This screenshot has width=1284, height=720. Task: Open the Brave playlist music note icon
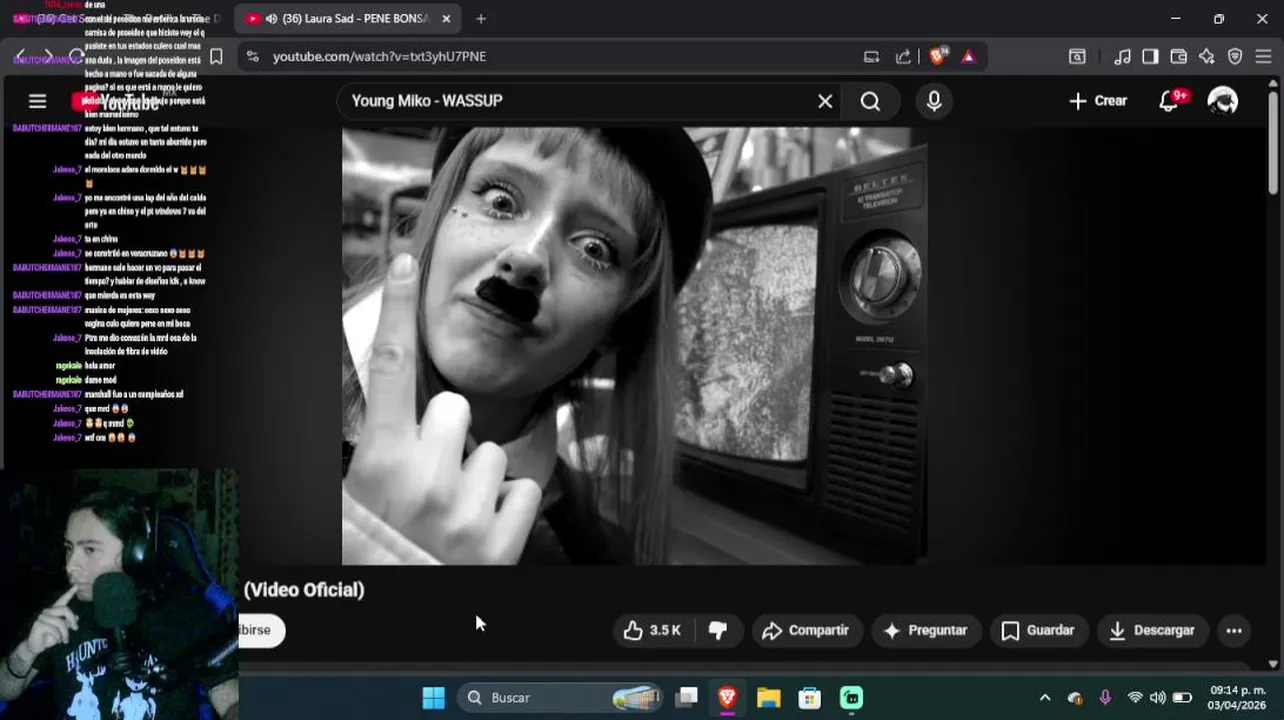pyautogui.click(x=1123, y=56)
